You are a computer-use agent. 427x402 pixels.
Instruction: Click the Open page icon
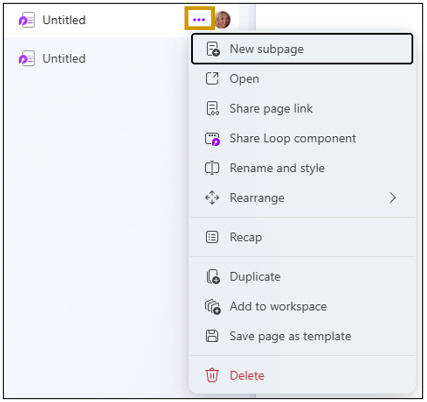[212, 79]
